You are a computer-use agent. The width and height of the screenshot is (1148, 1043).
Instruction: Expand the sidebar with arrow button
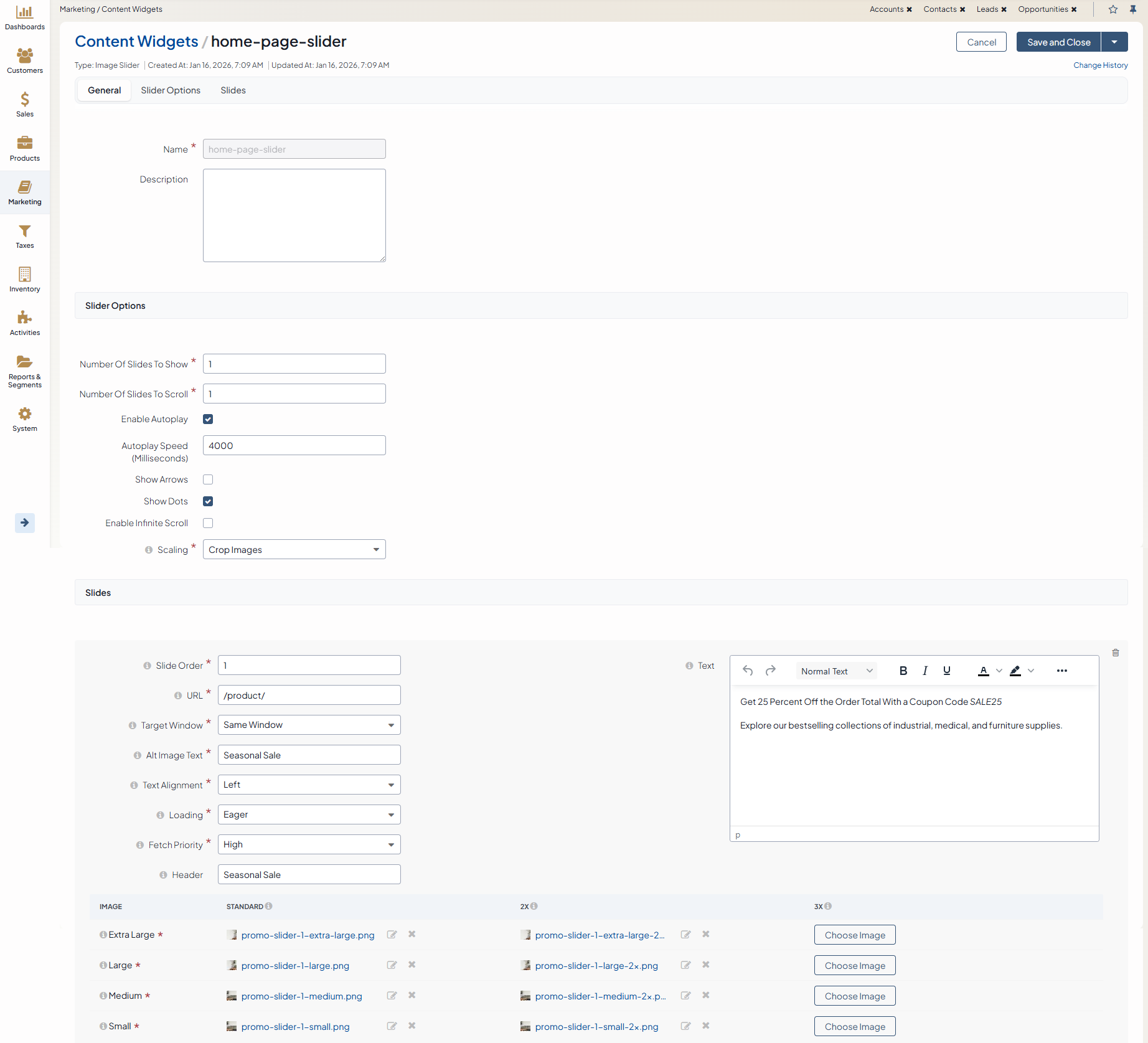click(x=25, y=522)
